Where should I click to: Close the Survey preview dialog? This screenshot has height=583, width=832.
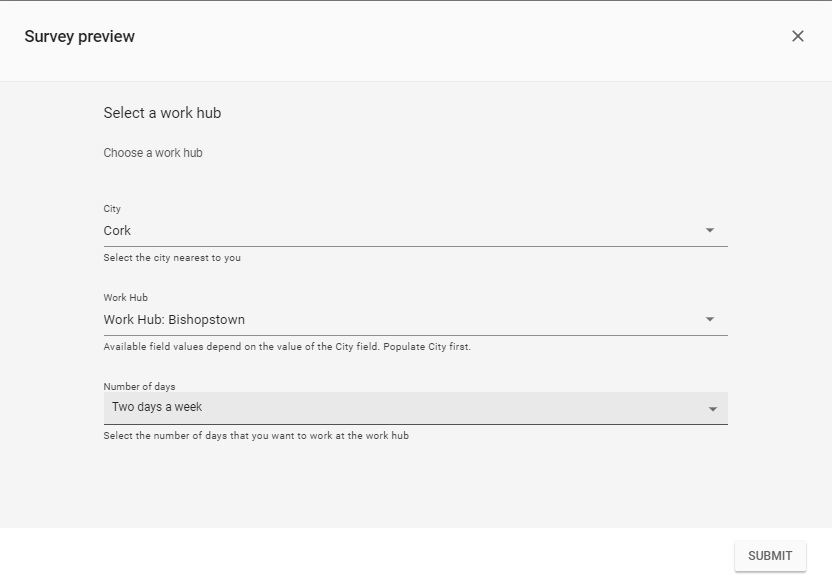798,37
